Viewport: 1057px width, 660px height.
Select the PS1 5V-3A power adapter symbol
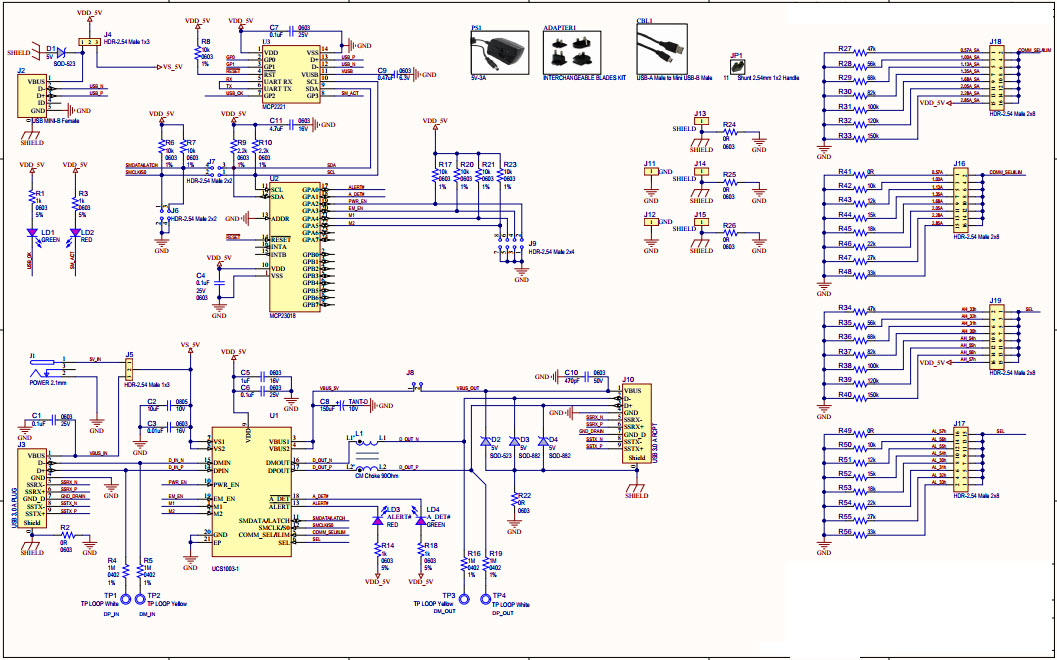click(499, 49)
